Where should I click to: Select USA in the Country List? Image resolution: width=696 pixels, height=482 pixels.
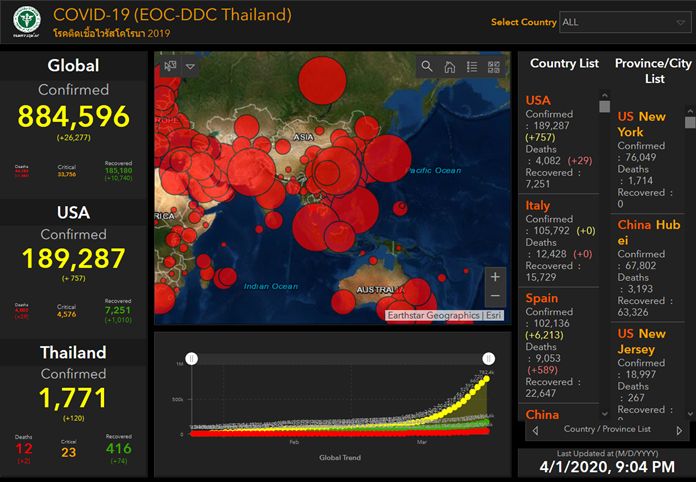538,100
